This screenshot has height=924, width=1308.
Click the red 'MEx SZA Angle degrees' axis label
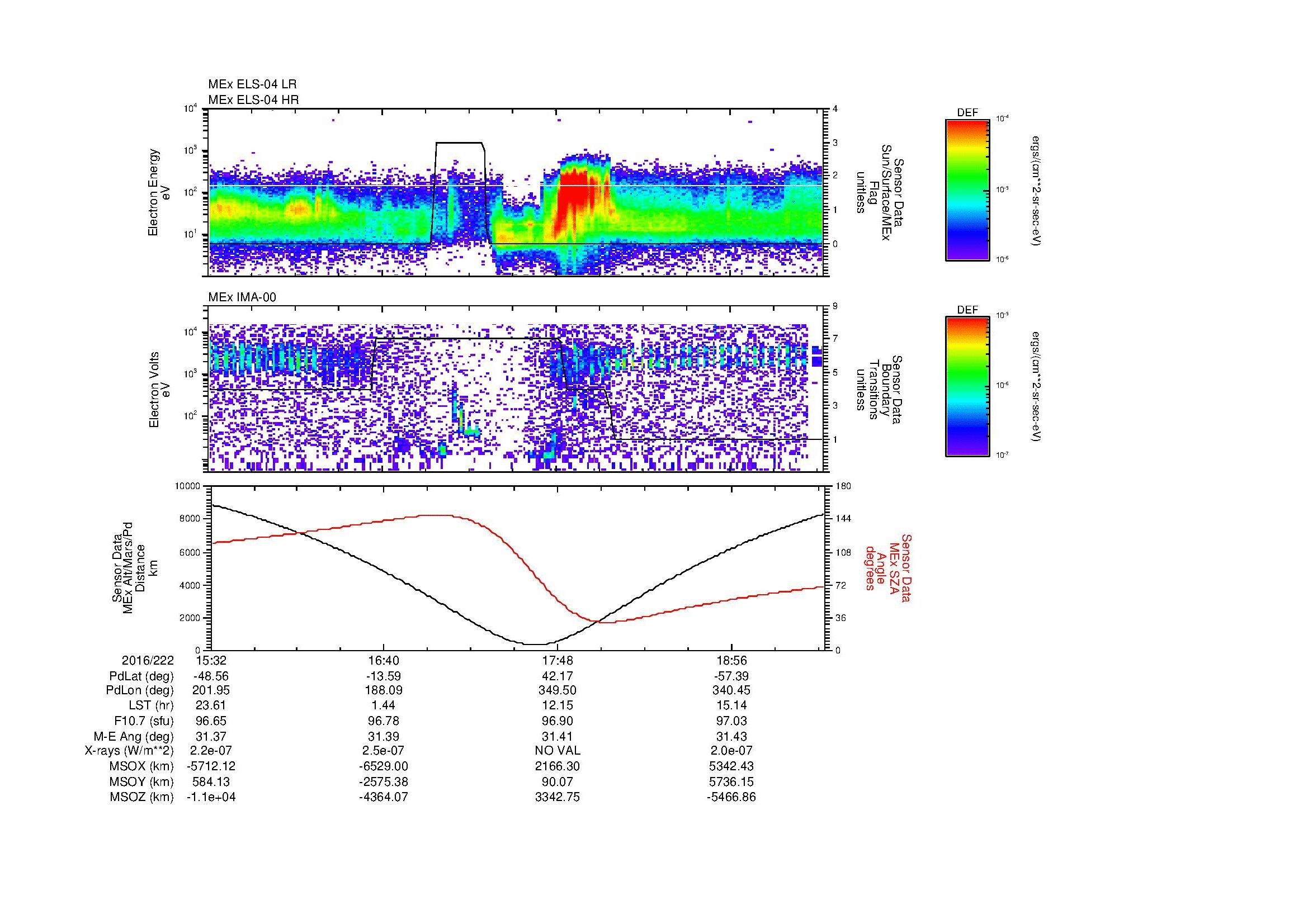[888, 567]
